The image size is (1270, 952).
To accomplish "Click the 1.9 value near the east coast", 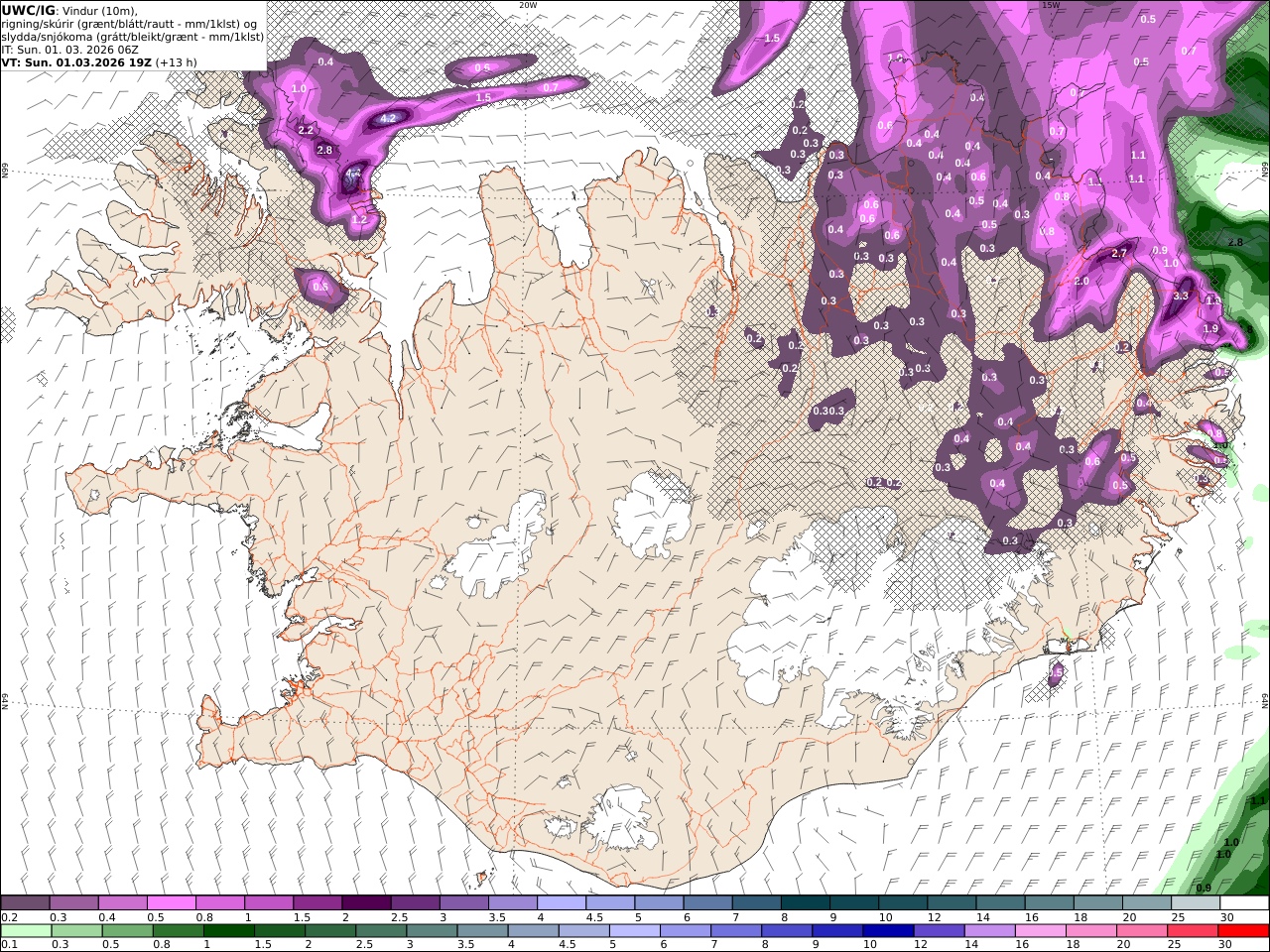I will pos(1209,328).
